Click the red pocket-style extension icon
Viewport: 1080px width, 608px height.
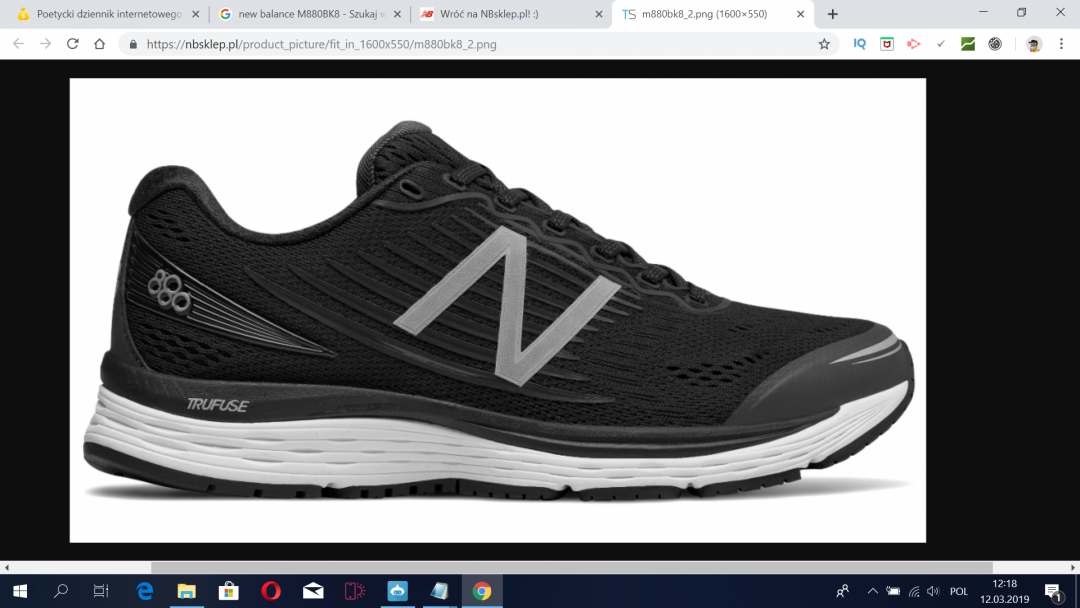tap(886, 44)
